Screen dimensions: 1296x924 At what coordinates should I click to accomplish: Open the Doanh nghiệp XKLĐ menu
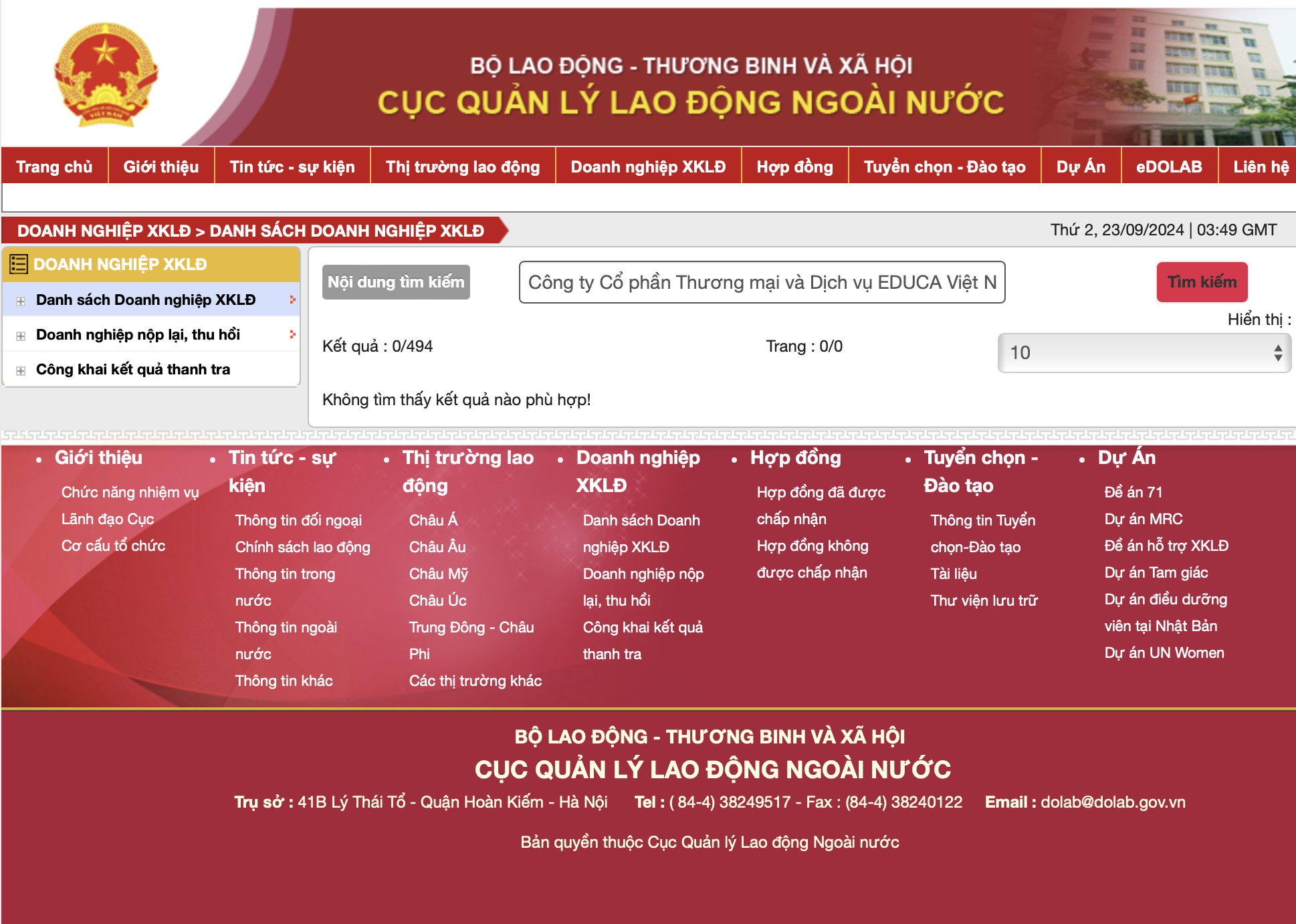click(647, 167)
